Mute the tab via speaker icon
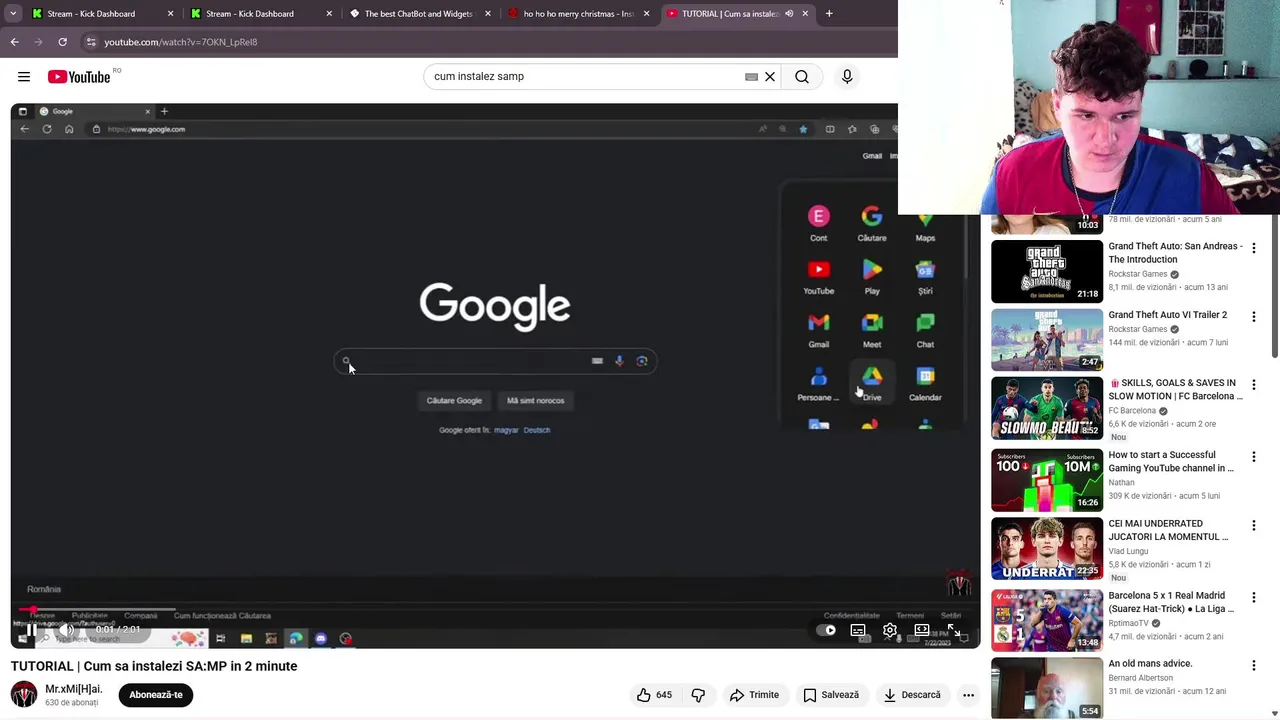Image resolution: width=1280 pixels, height=720 pixels. coord(789,14)
